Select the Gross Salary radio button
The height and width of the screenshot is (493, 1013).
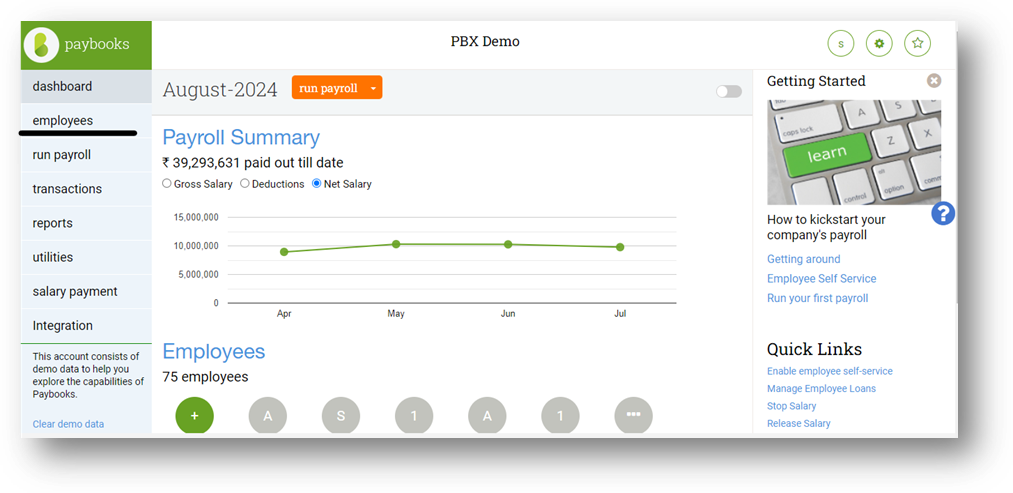coord(167,184)
